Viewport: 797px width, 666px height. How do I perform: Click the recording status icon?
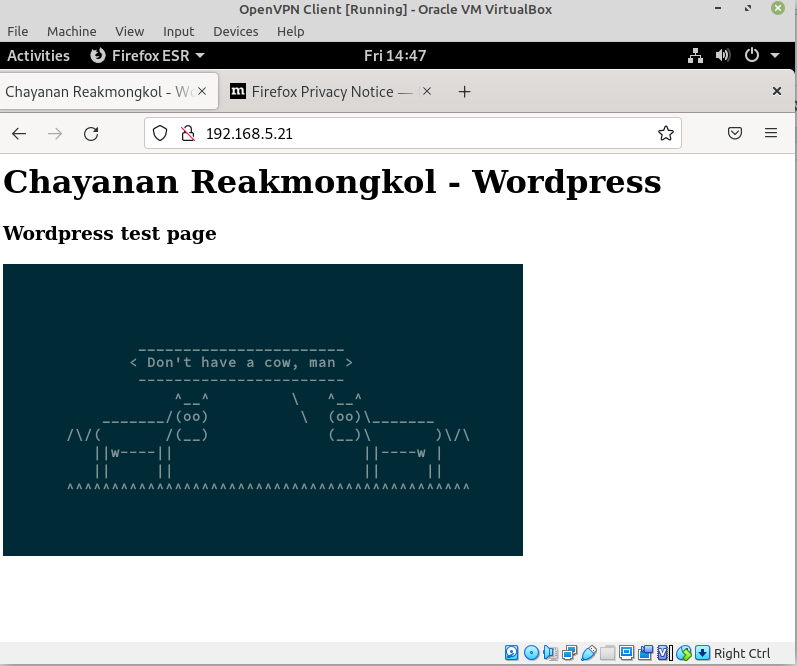pos(646,652)
